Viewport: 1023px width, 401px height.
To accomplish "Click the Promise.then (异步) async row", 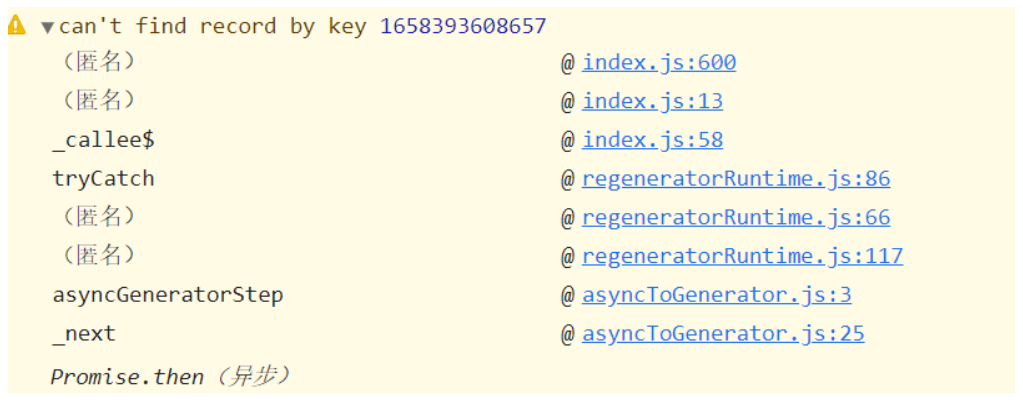I will tap(171, 377).
